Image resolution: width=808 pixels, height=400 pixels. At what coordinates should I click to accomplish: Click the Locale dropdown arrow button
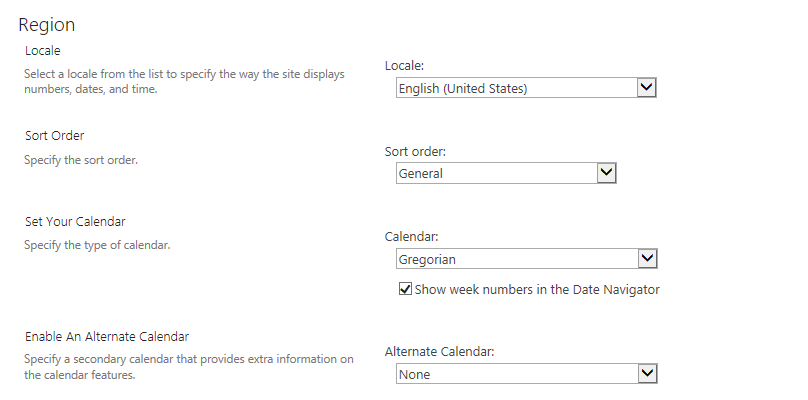tap(646, 88)
